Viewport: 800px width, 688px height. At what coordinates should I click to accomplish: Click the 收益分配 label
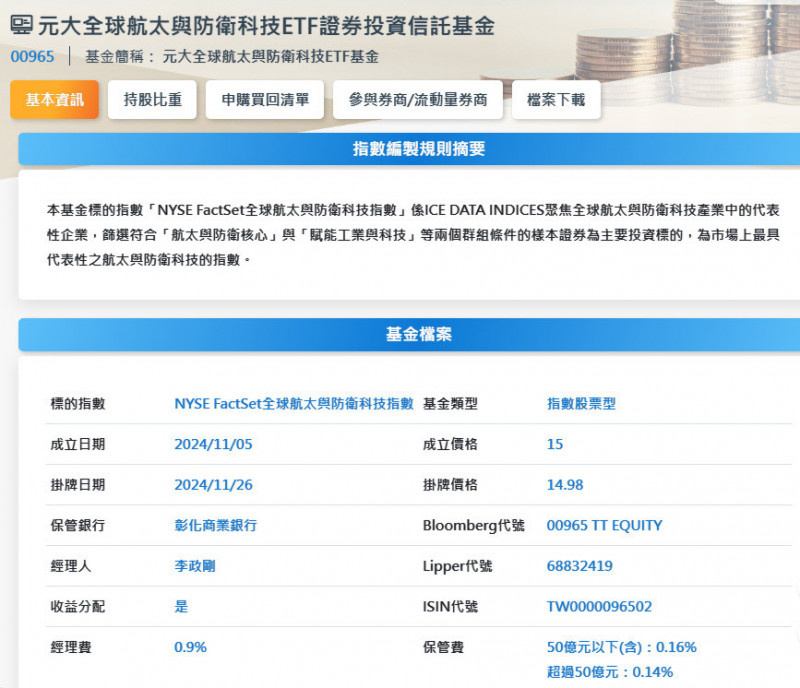tap(78, 606)
